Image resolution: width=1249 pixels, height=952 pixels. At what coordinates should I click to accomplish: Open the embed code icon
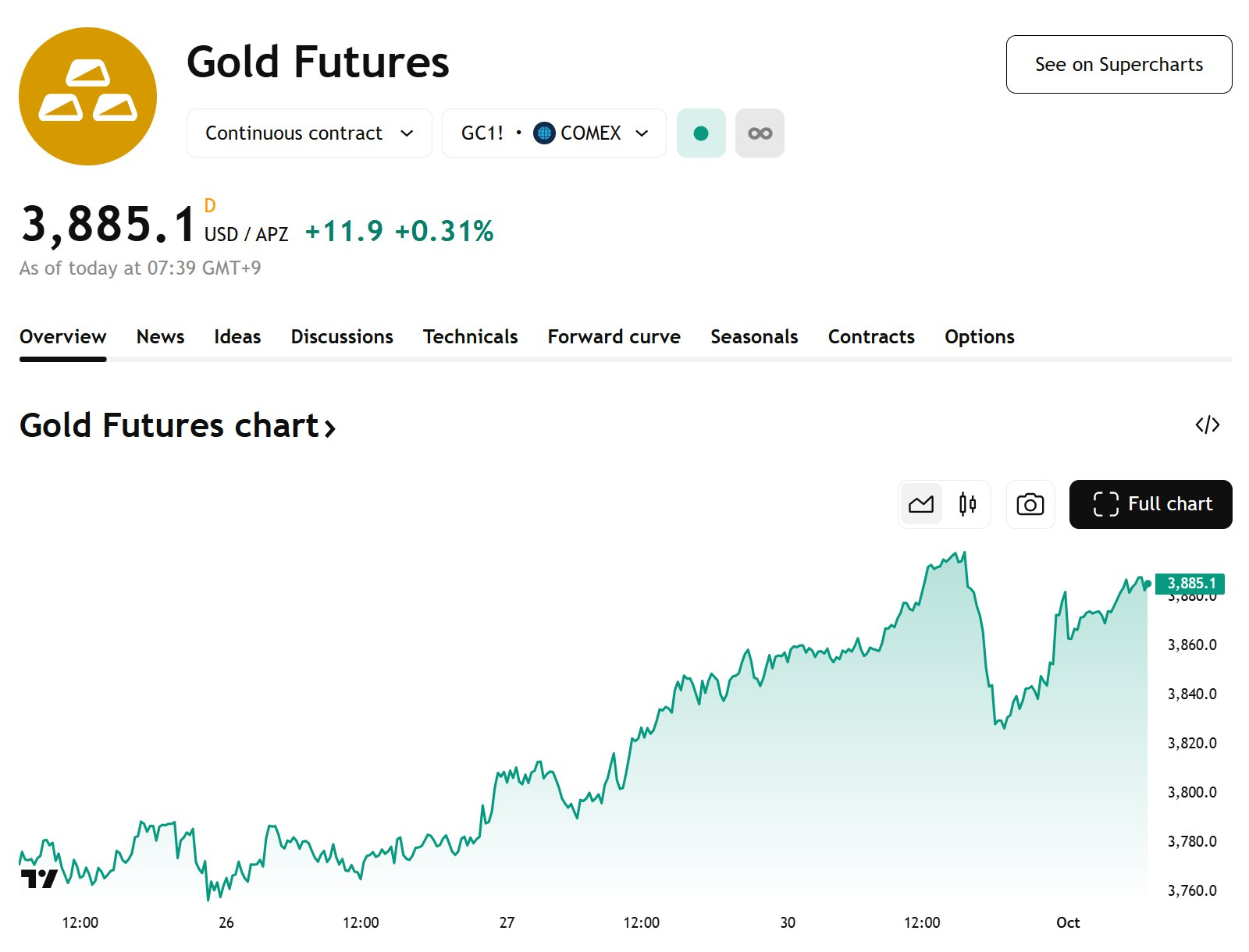(x=1207, y=425)
